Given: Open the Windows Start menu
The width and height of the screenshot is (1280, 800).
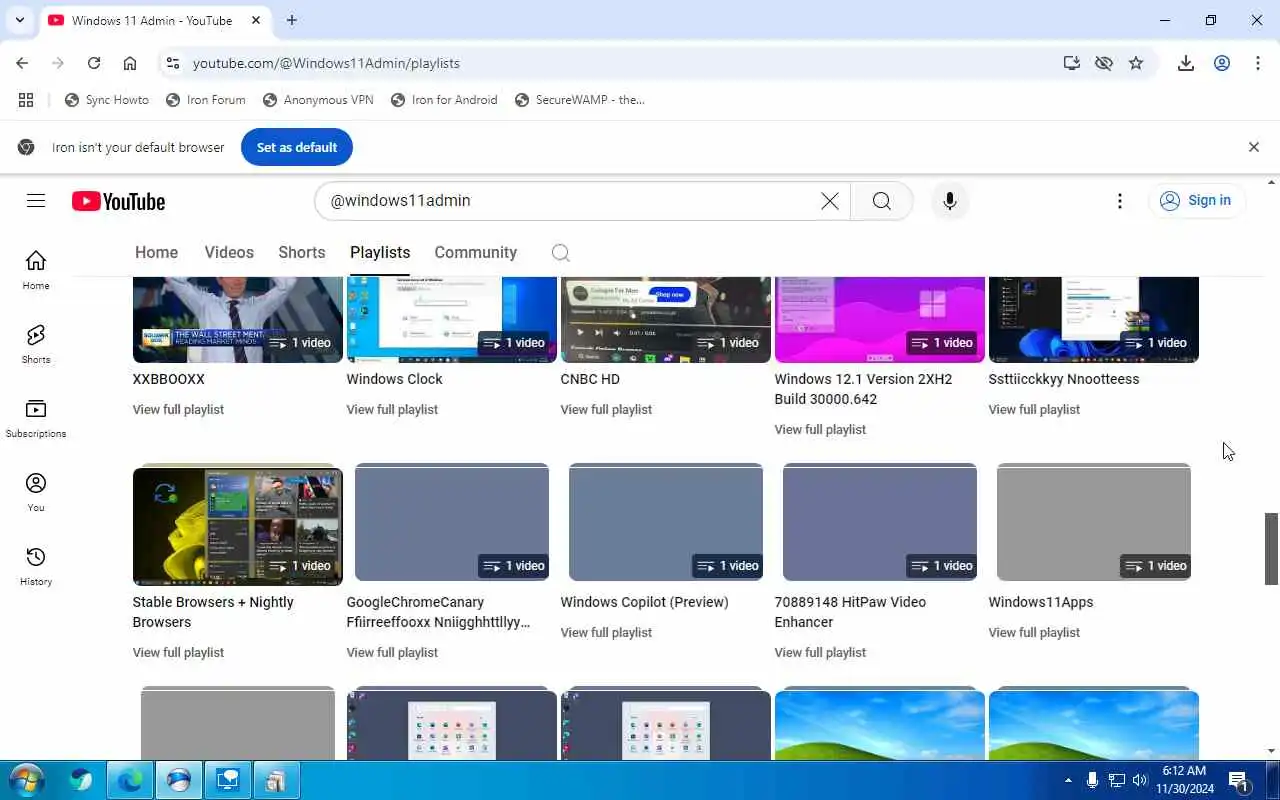Looking at the screenshot, I should point(26,780).
